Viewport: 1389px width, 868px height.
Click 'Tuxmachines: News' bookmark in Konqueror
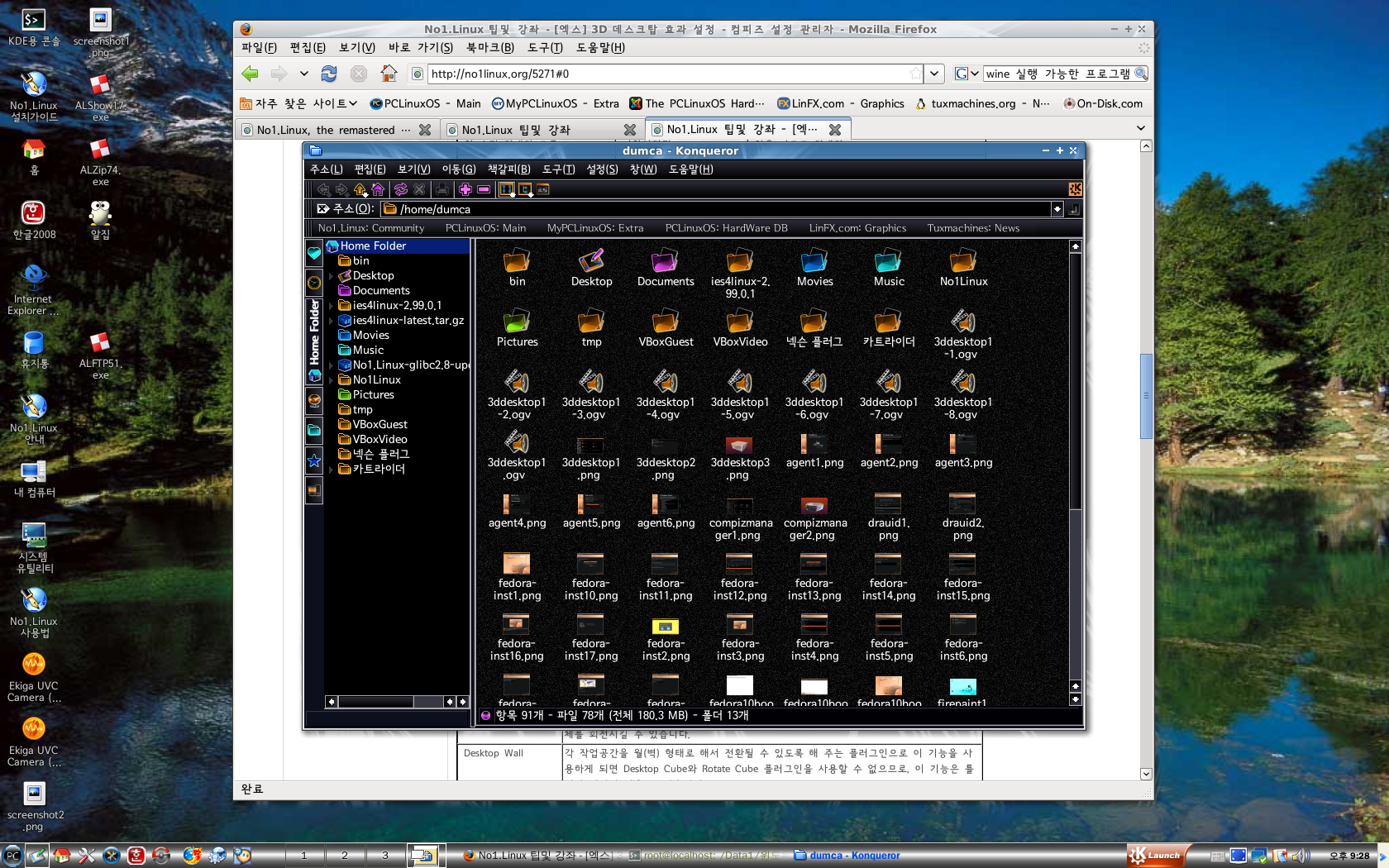pos(973,228)
